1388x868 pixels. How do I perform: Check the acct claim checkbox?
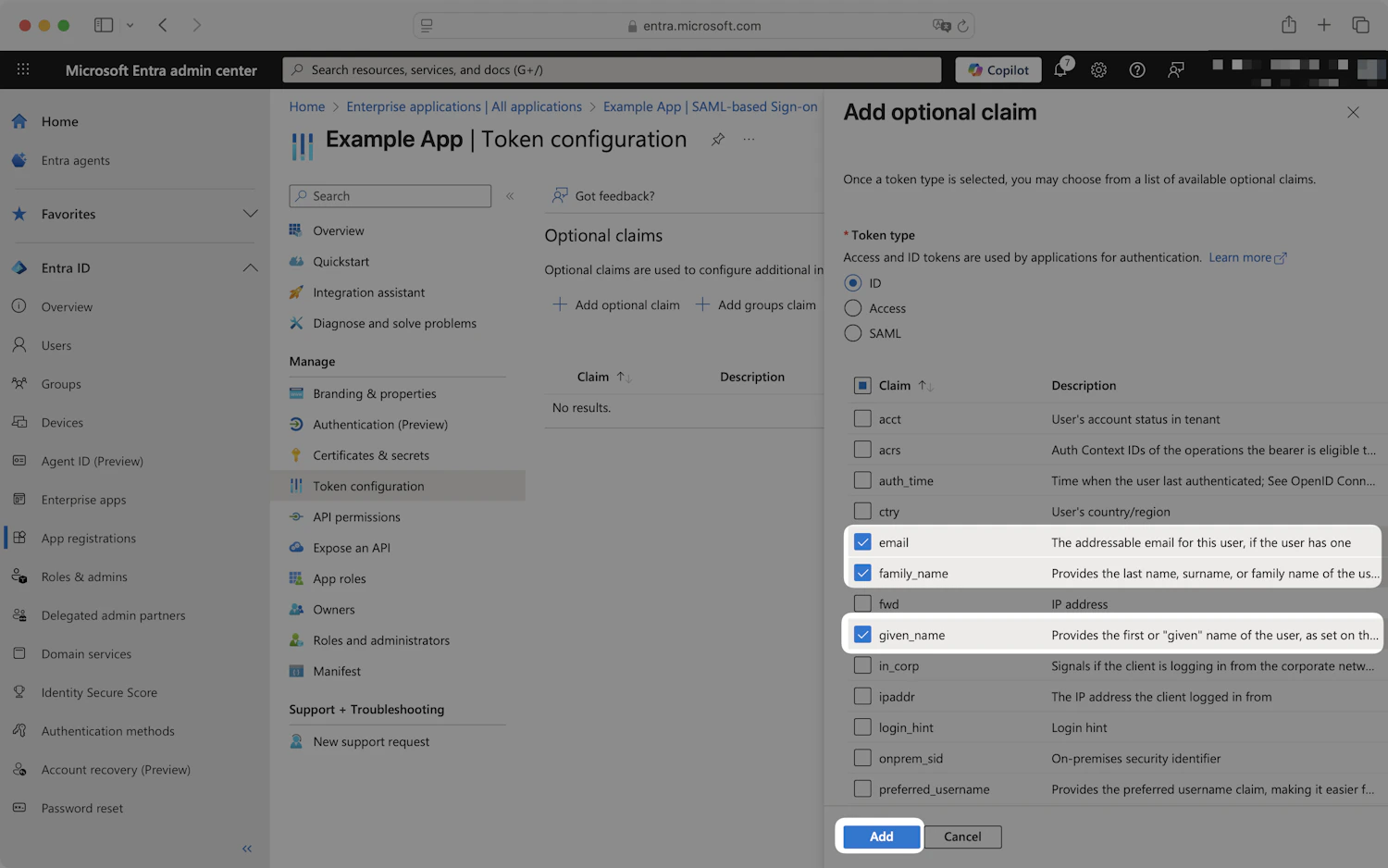pyautogui.click(x=862, y=418)
